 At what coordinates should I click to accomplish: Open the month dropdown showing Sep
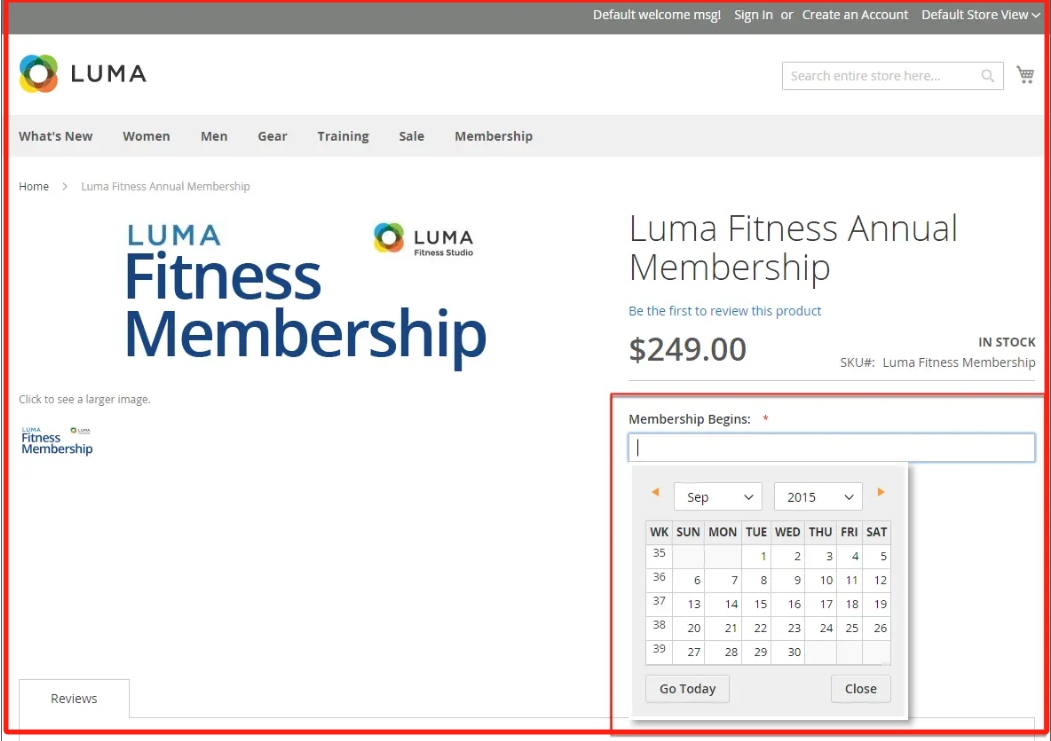click(x=718, y=497)
